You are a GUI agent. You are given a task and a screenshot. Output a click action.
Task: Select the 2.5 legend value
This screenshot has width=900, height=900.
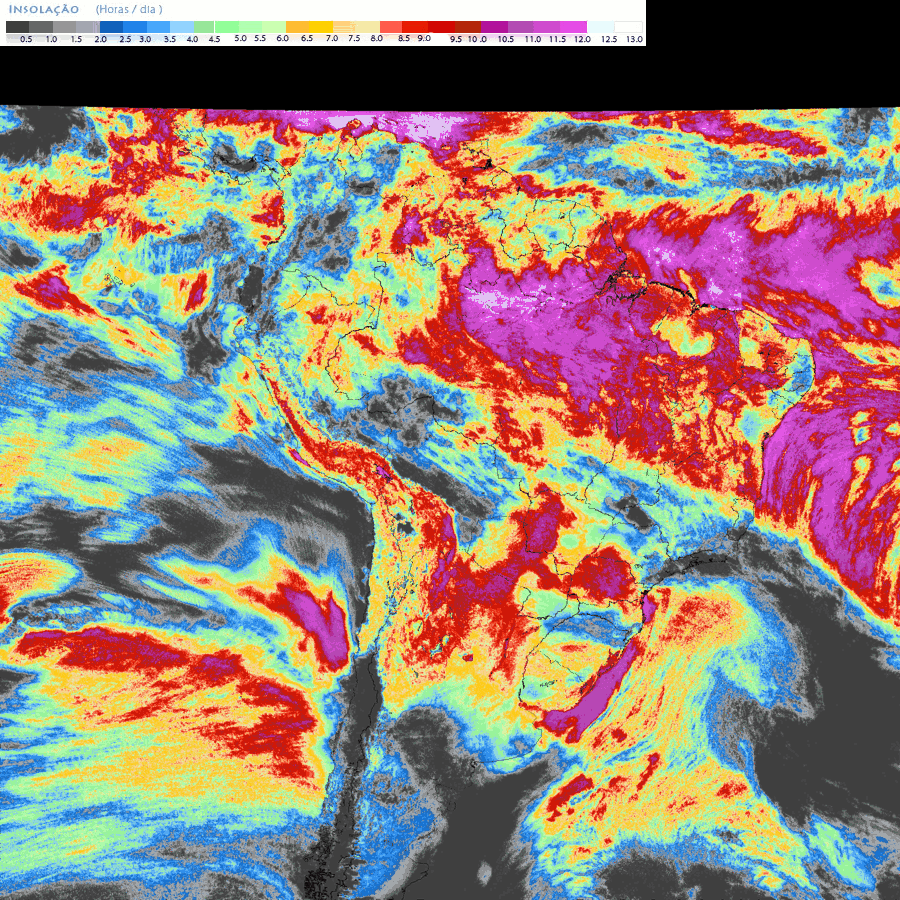(x=125, y=40)
